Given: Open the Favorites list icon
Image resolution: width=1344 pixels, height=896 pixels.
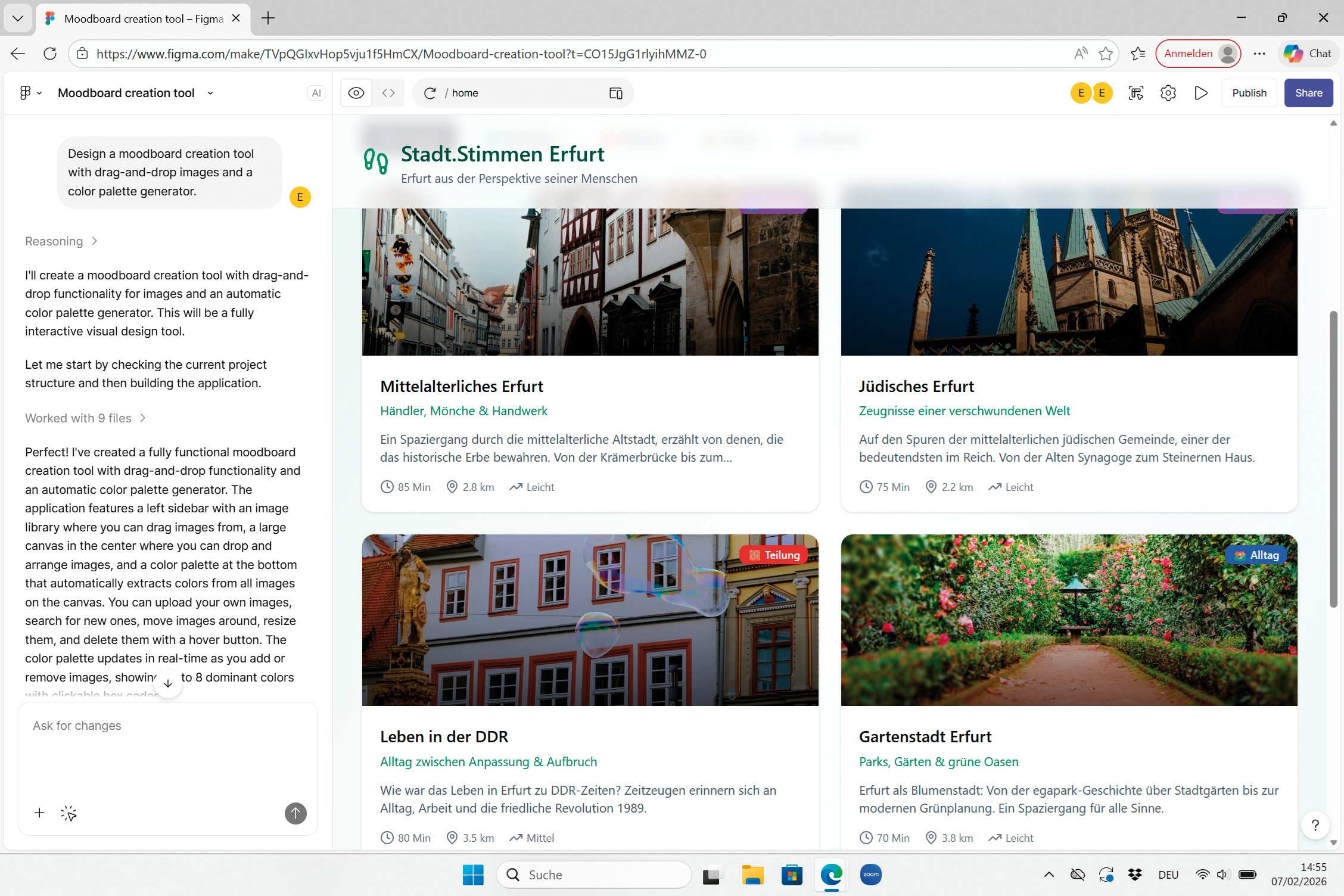Looking at the screenshot, I should tap(1138, 54).
